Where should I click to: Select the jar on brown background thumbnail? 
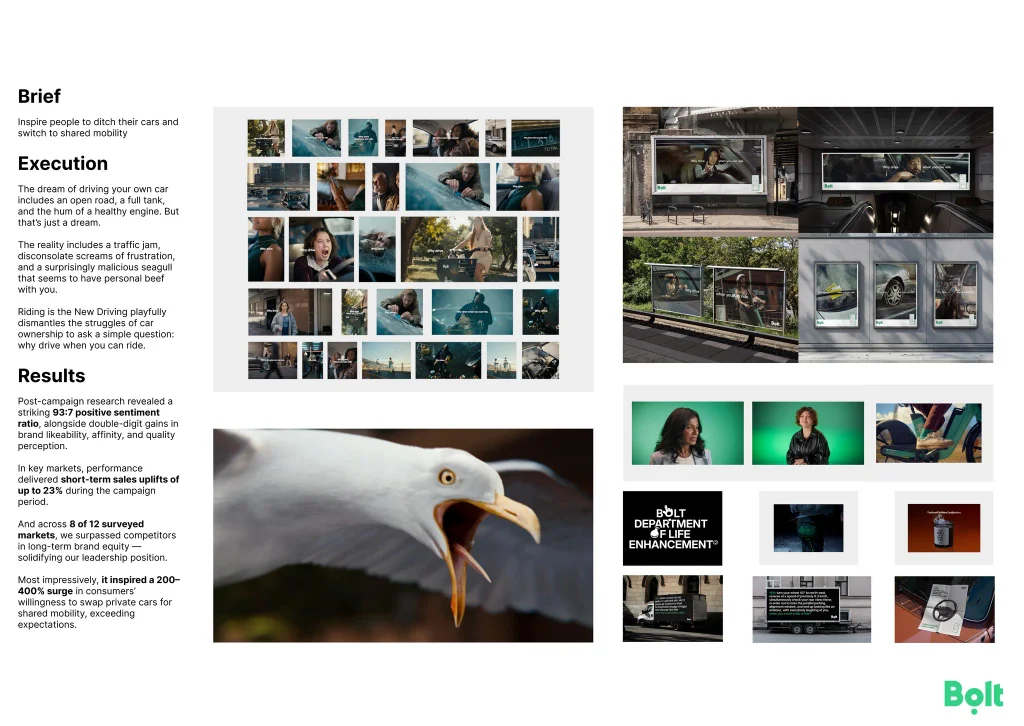944,527
